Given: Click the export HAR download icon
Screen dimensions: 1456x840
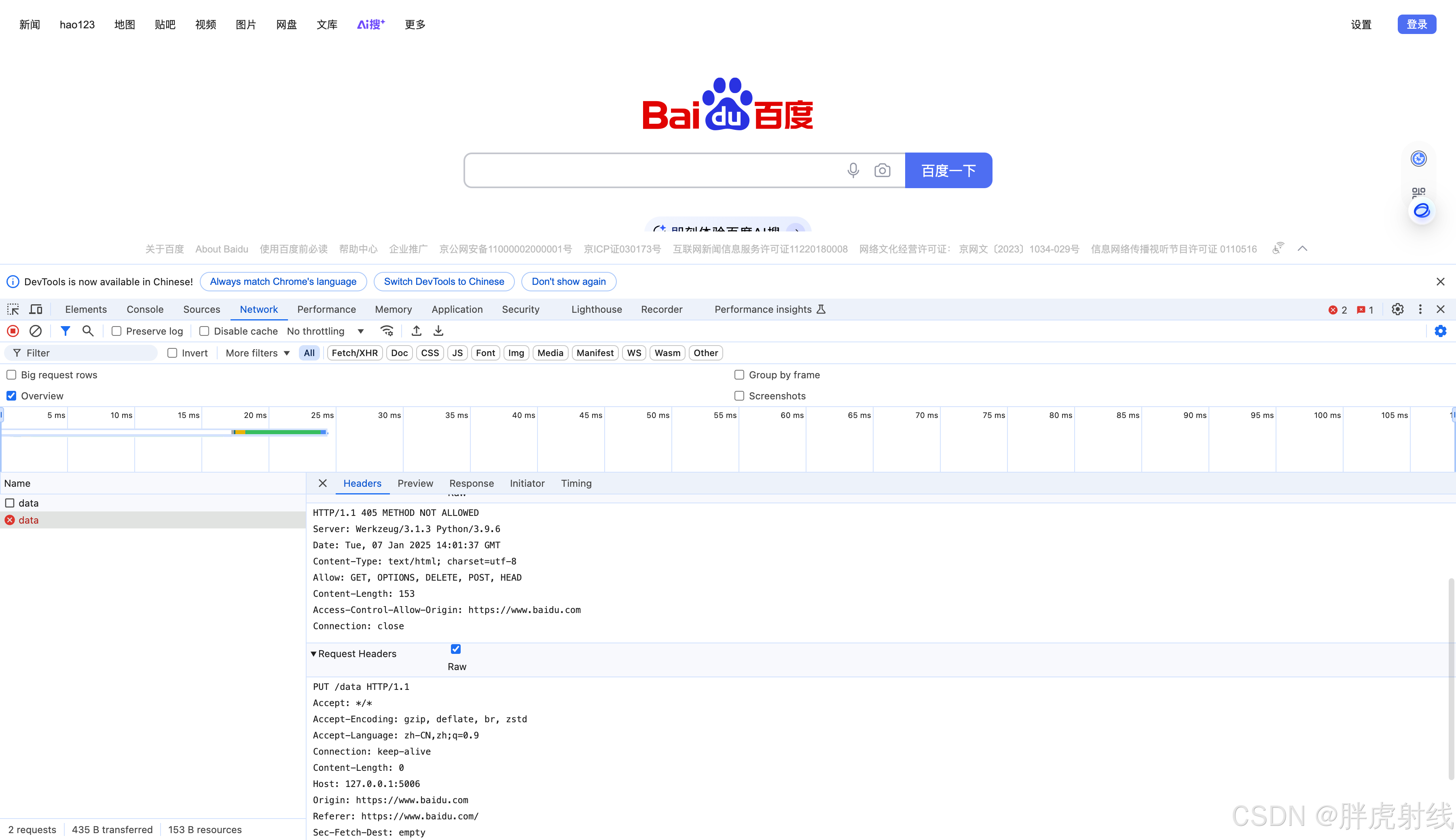Looking at the screenshot, I should pyautogui.click(x=438, y=331).
